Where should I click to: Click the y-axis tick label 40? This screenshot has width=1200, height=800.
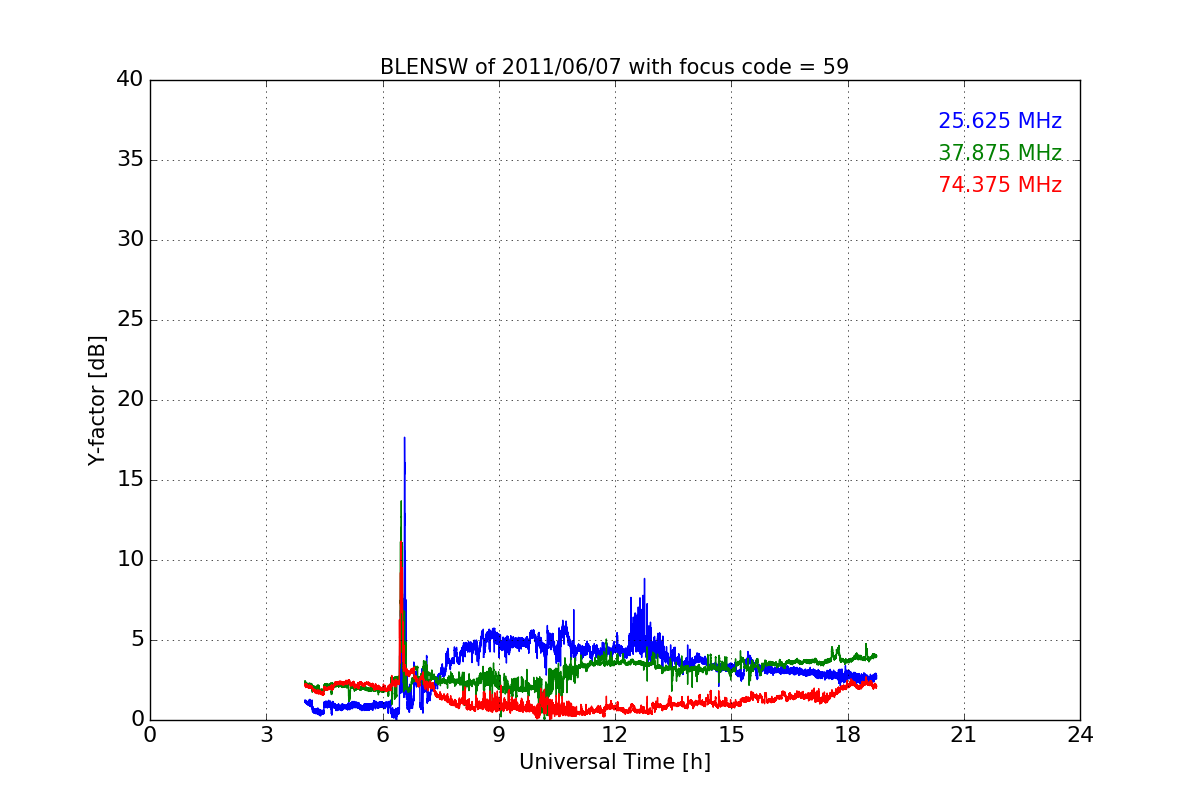[x=130, y=79]
